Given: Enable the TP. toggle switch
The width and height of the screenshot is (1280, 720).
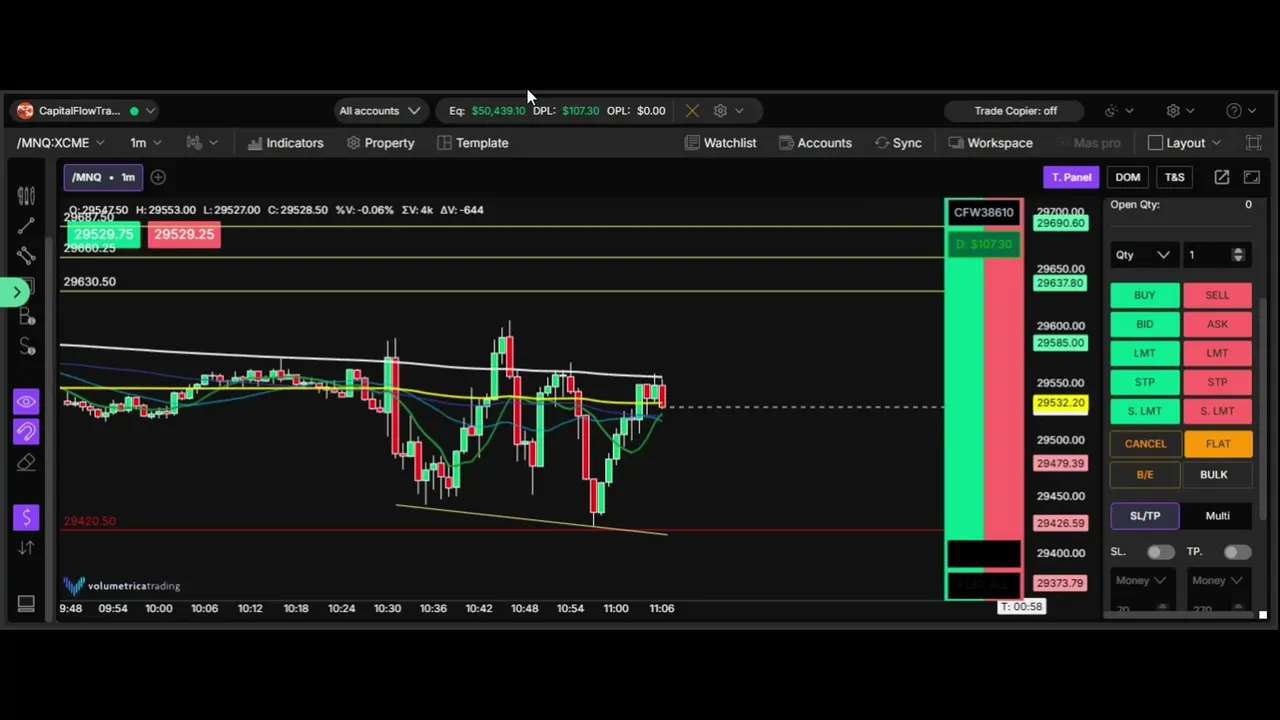Looking at the screenshot, I should click(1237, 552).
